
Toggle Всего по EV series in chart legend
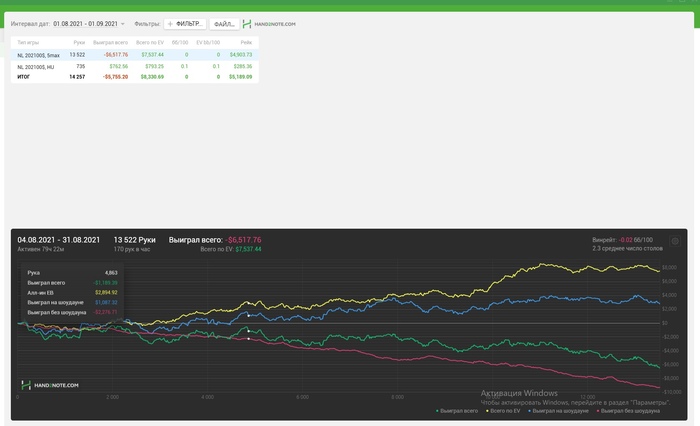(x=503, y=411)
